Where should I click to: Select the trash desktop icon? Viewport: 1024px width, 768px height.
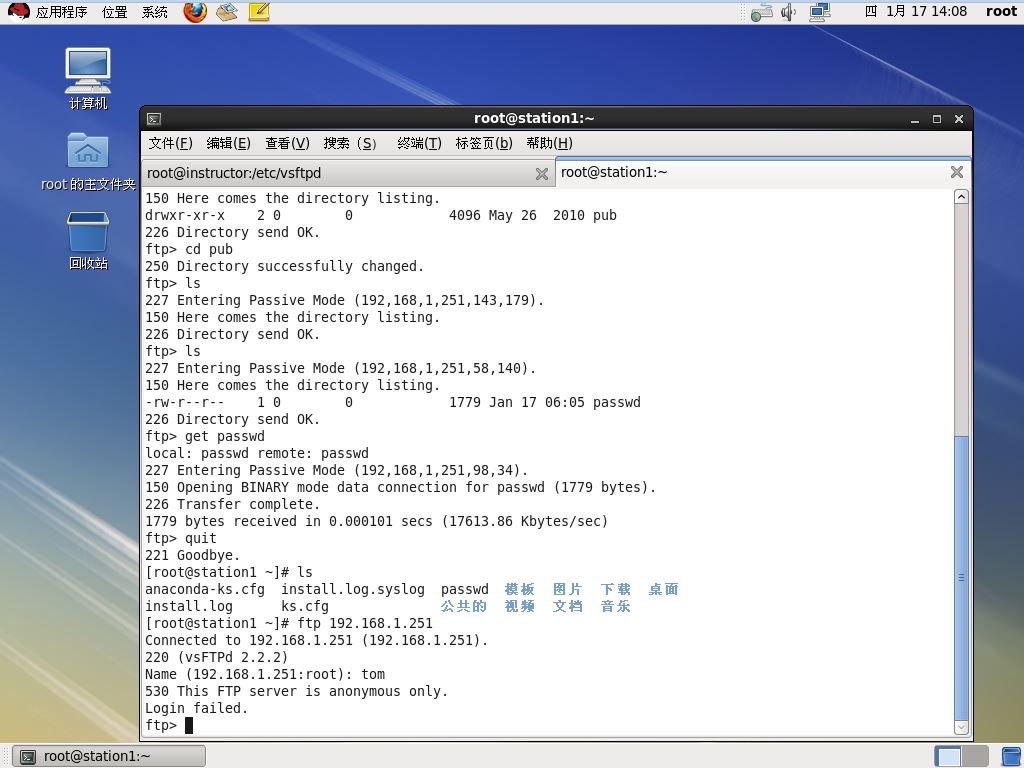88,240
